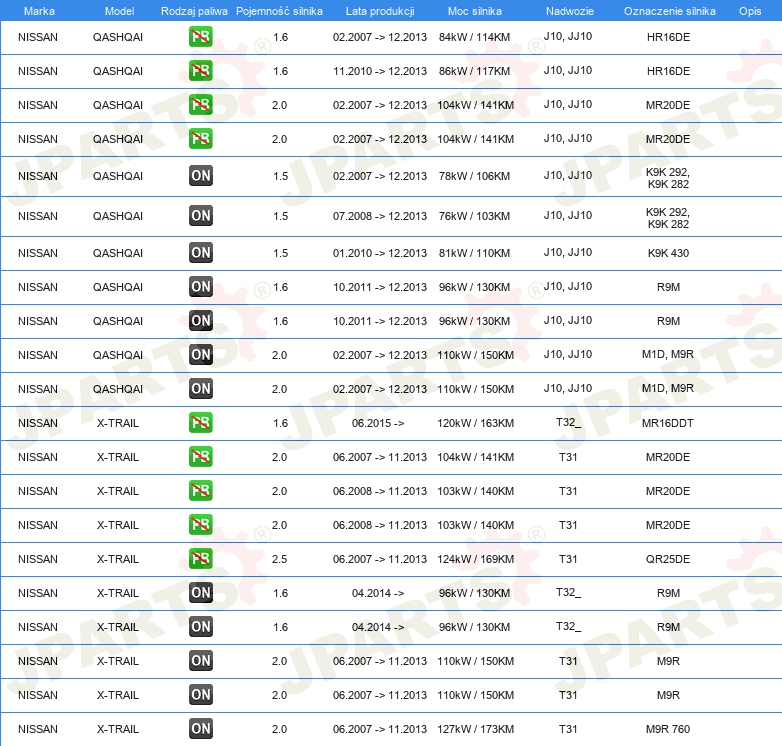Select the 86kW / 117KM power cell
The width and height of the screenshot is (782, 746).
[x=474, y=71]
